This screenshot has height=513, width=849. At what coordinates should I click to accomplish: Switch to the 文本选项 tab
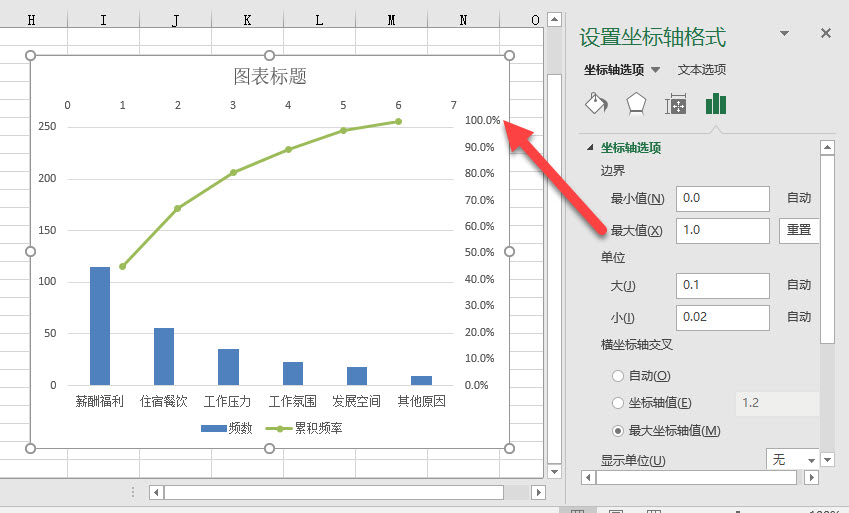702,70
